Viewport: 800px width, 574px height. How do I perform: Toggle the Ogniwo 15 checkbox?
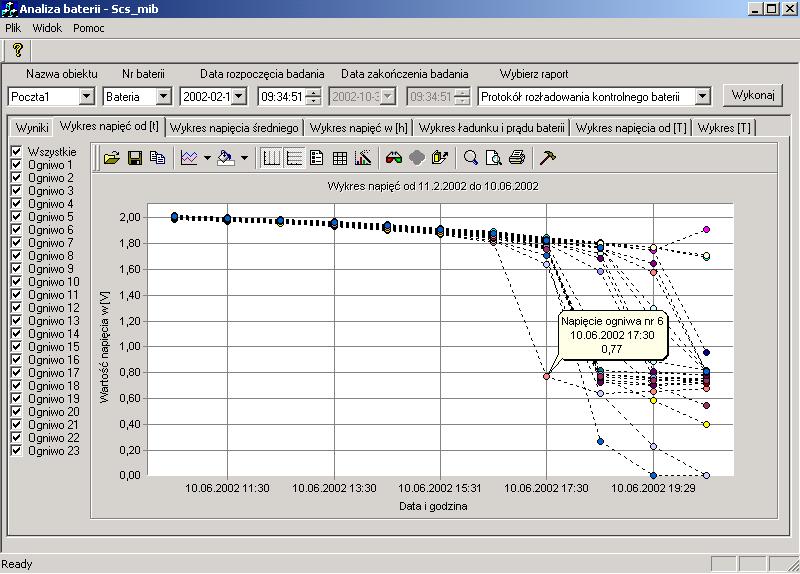[x=16, y=347]
